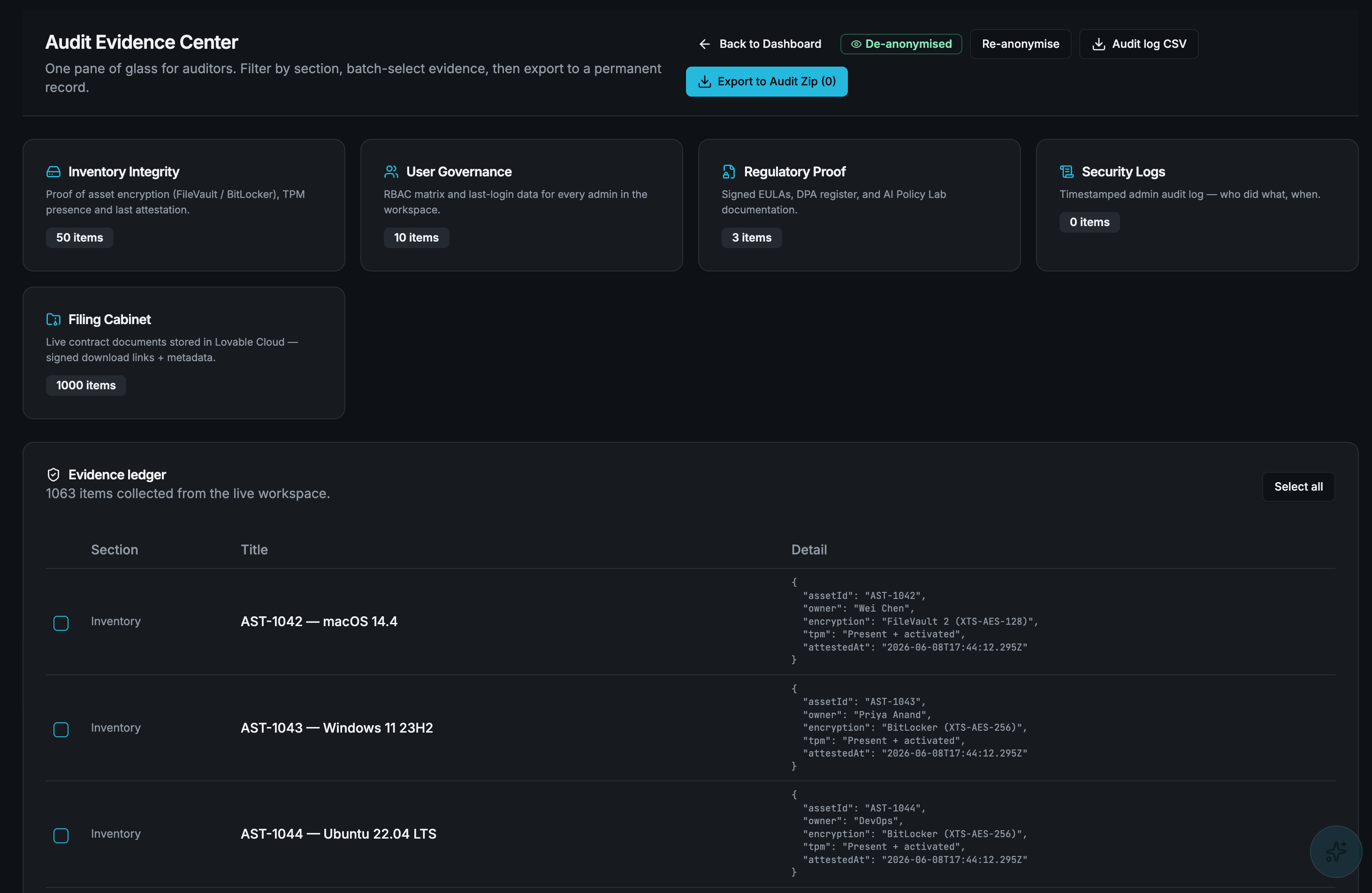Check the AST-1044 Ubuntu 22.04 LTS checkbox
The width and height of the screenshot is (1372, 893).
61,835
